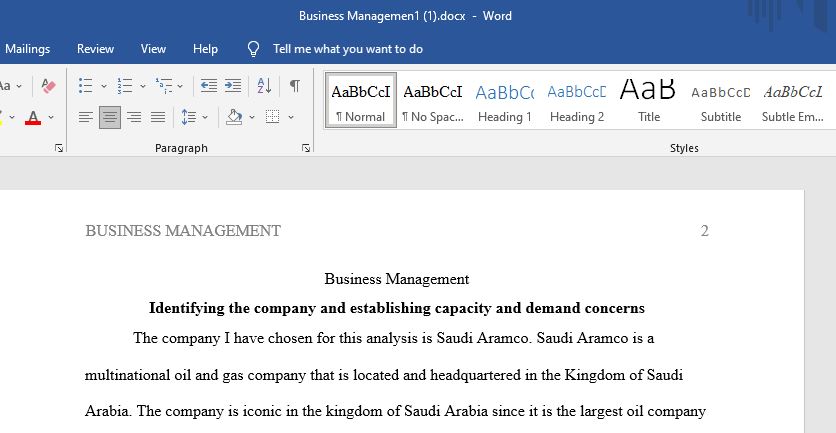This screenshot has width=836, height=433.
Task: Click the line starting multinational oil and gas
Action: [384, 375]
